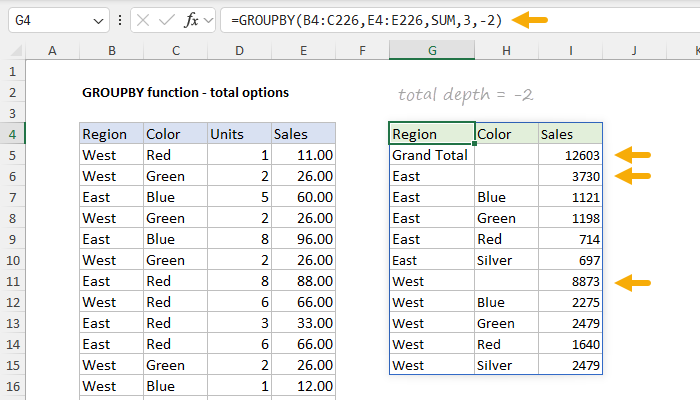Select the Grand Total cell
Image resolution: width=700 pixels, height=400 pixels.
[431, 155]
